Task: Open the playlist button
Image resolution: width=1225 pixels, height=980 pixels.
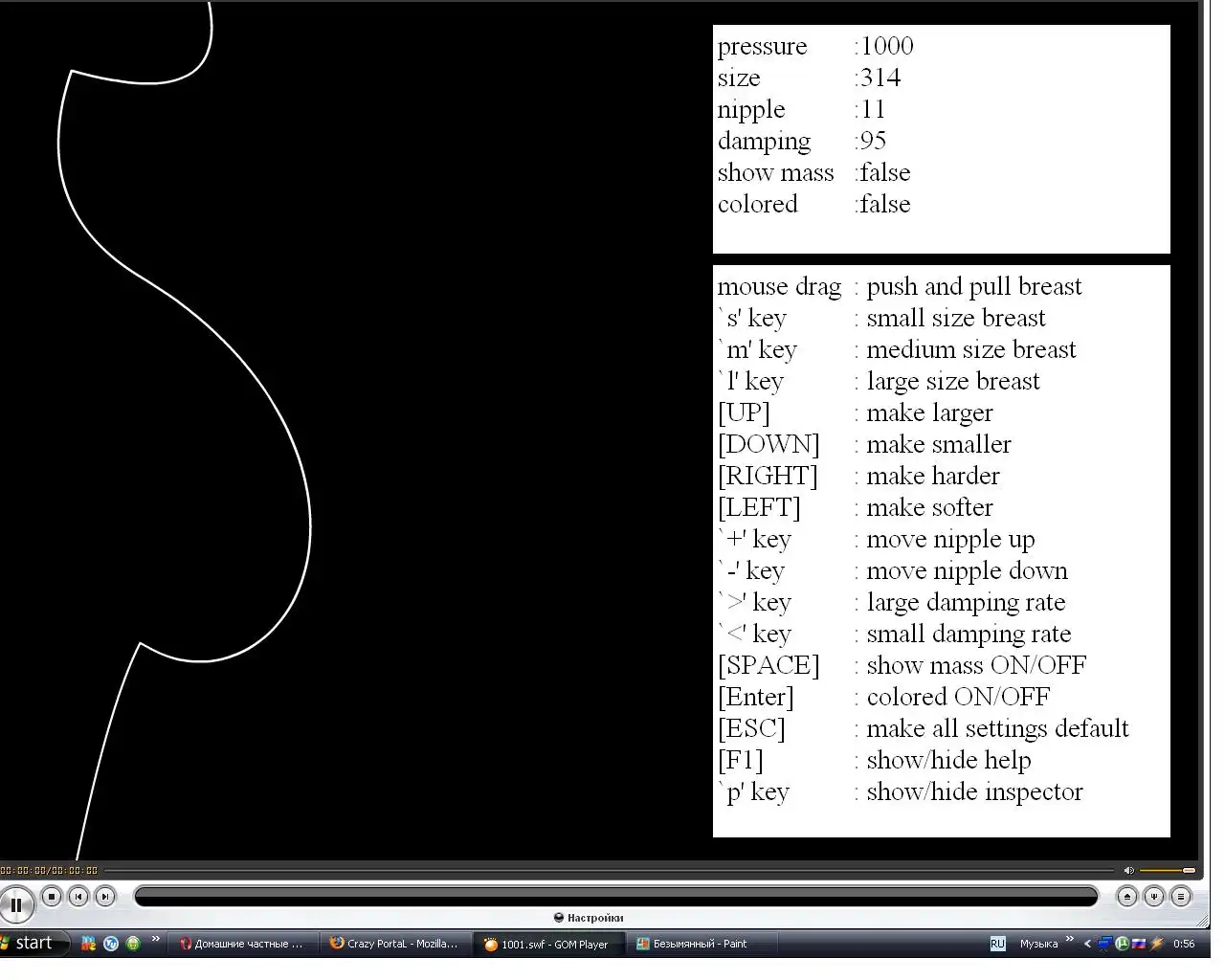Action: click(1181, 897)
